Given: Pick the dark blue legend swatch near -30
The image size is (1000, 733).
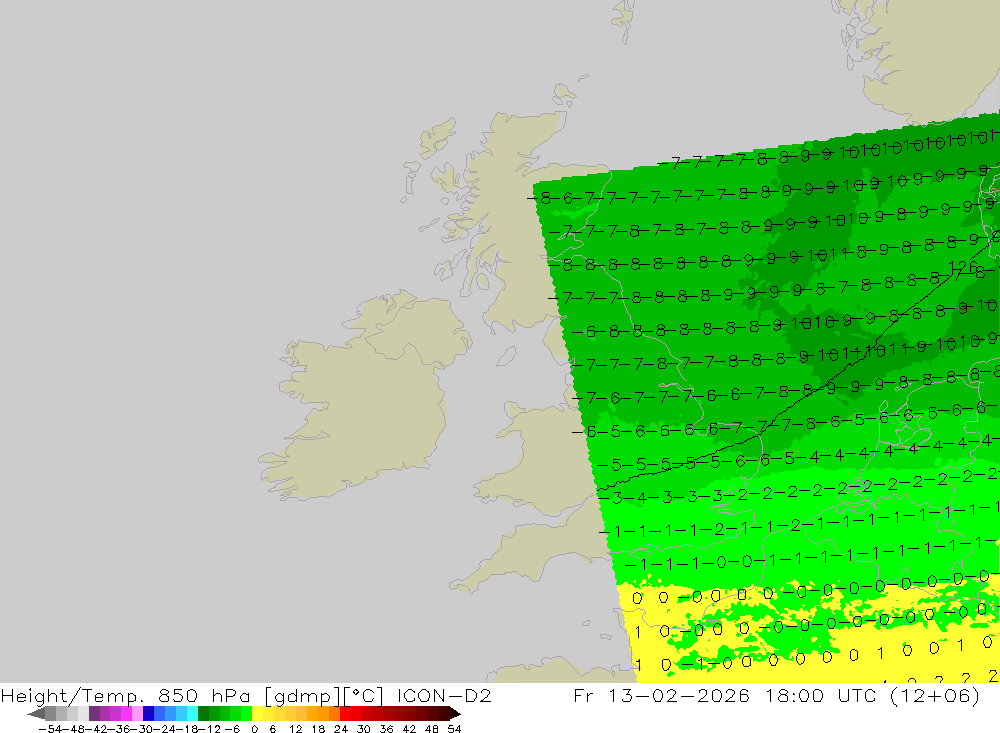Looking at the screenshot, I should click(x=149, y=713).
